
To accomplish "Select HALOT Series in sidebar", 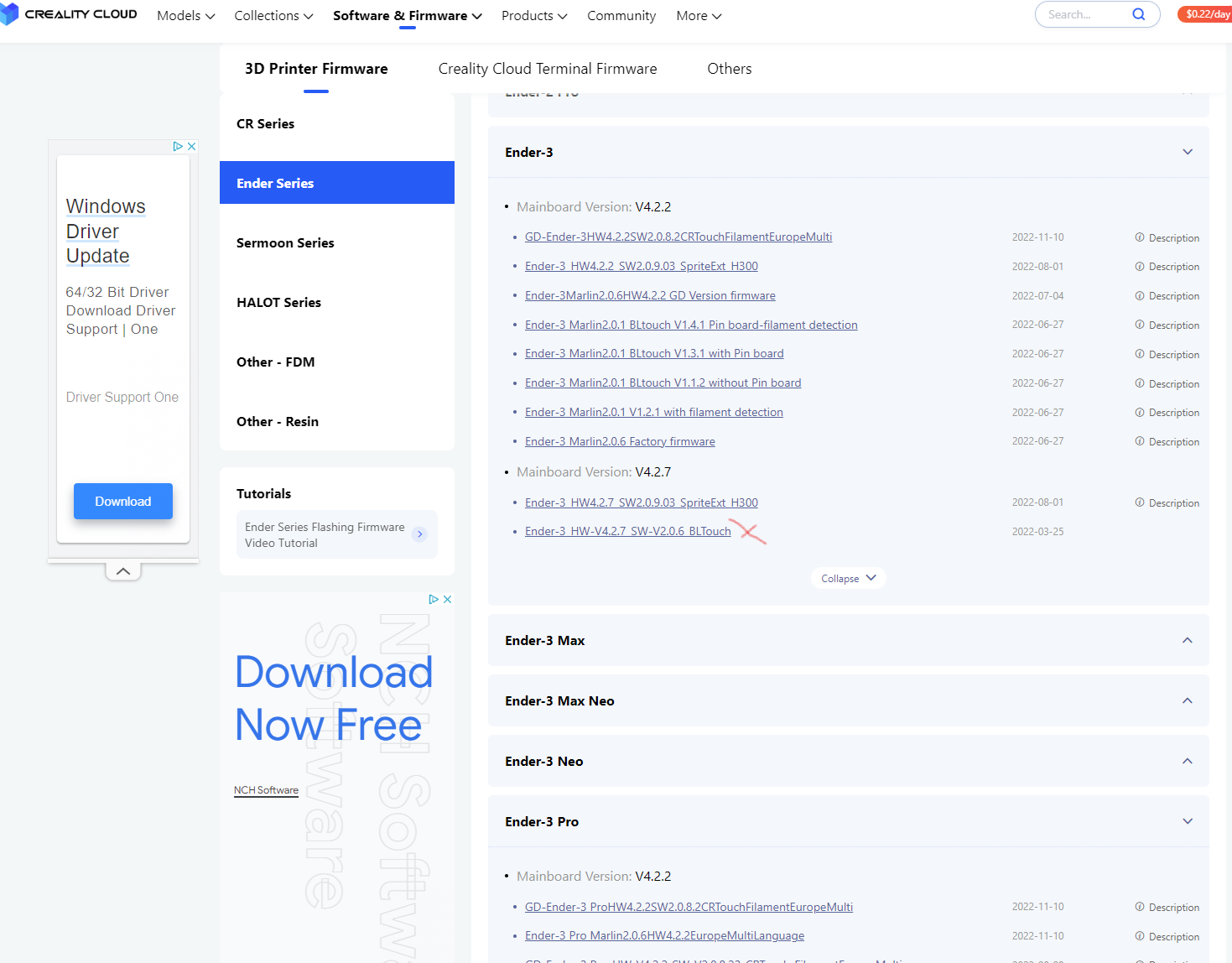I will click(x=337, y=302).
